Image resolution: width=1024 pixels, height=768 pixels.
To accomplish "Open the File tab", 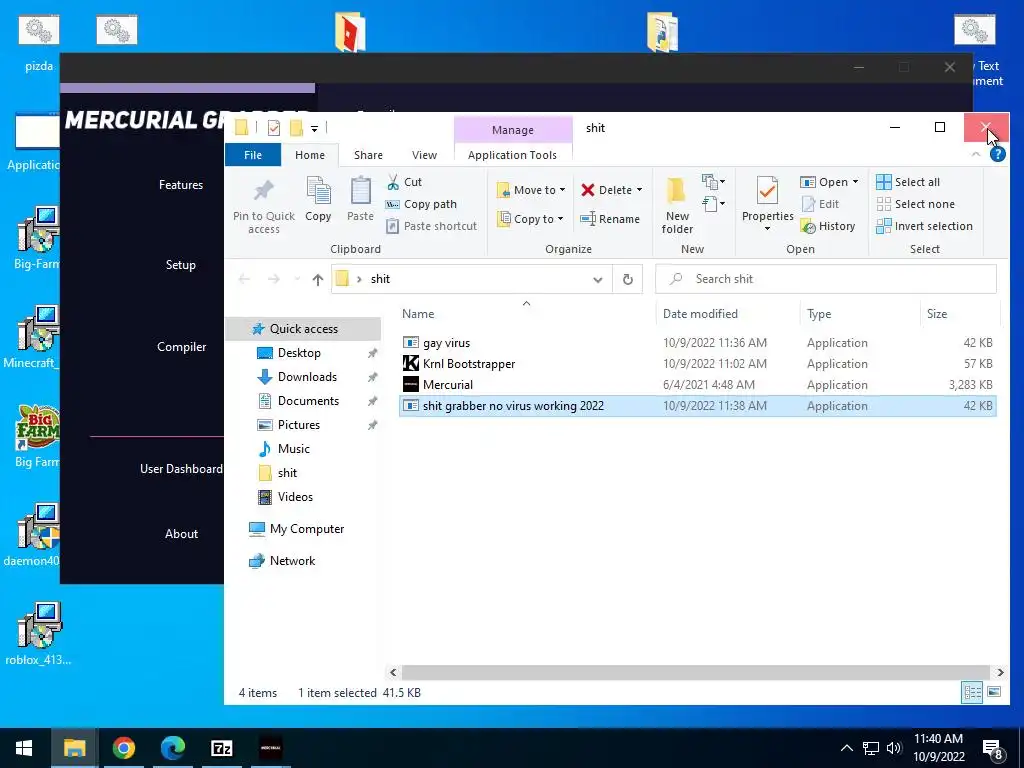I will pos(253,155).
